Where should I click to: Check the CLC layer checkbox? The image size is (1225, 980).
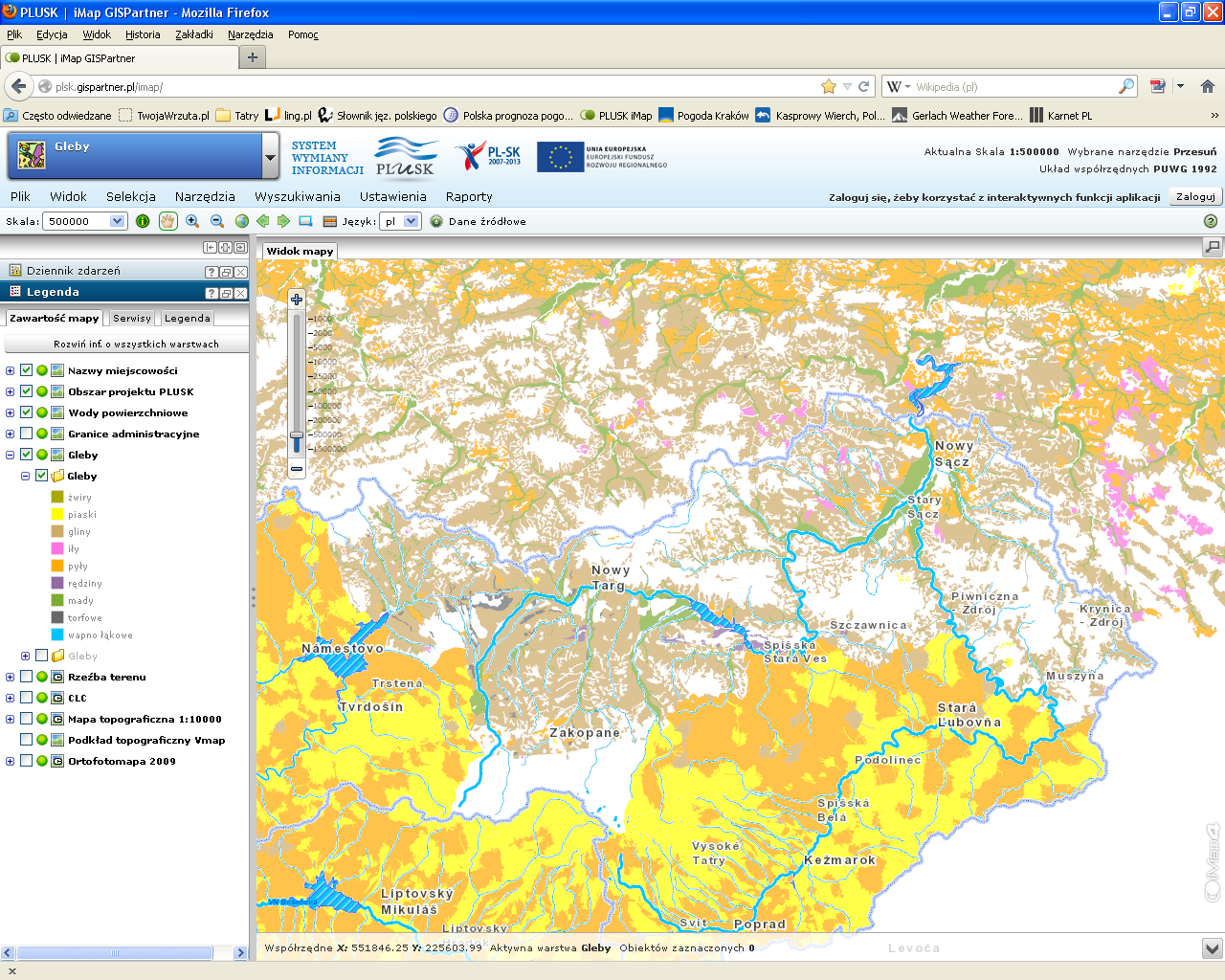click(x=27, y=698)
